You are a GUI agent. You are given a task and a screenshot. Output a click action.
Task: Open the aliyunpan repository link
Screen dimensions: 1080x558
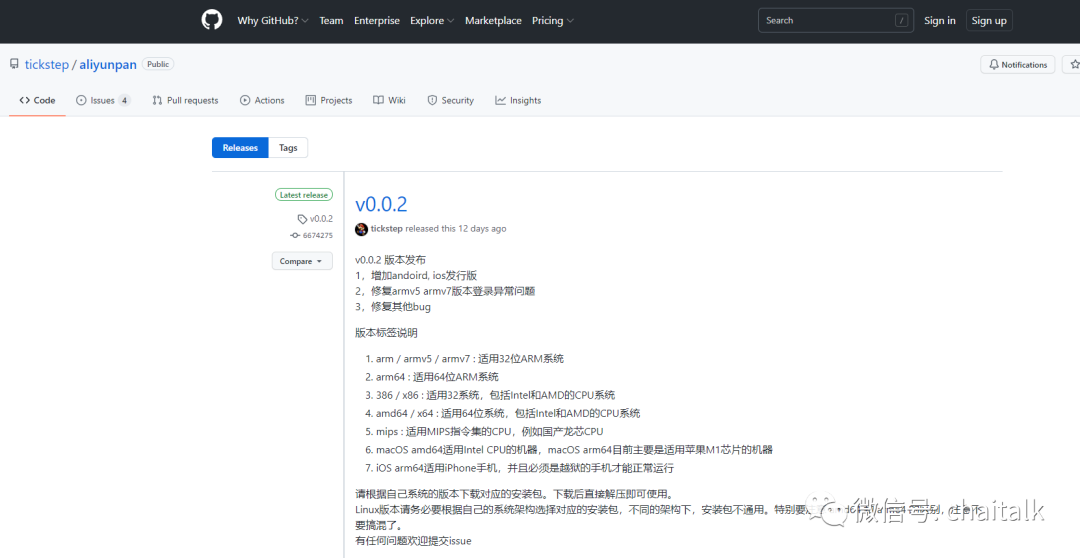click(x=107, y=65)
